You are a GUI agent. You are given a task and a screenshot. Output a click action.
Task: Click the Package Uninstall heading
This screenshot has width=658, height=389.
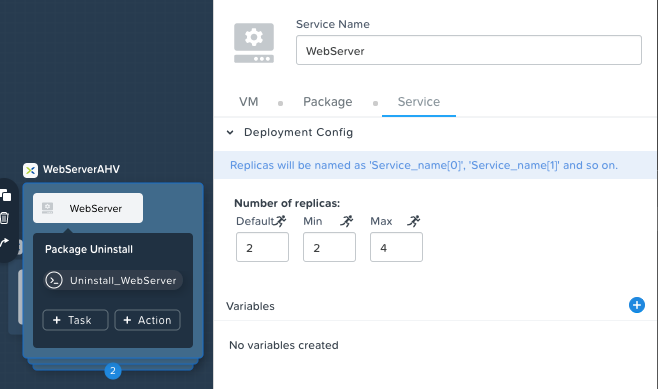tap(89, 249)
